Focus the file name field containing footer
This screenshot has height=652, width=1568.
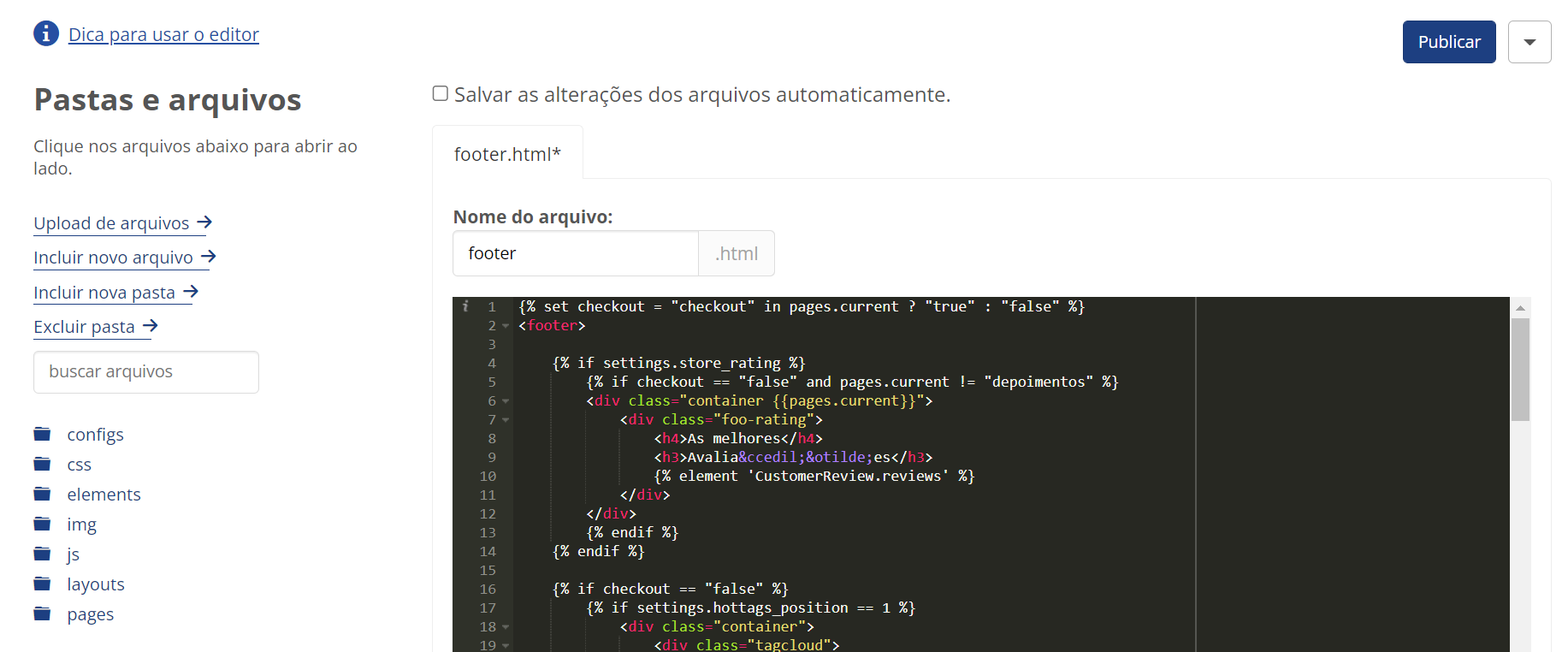576,253
